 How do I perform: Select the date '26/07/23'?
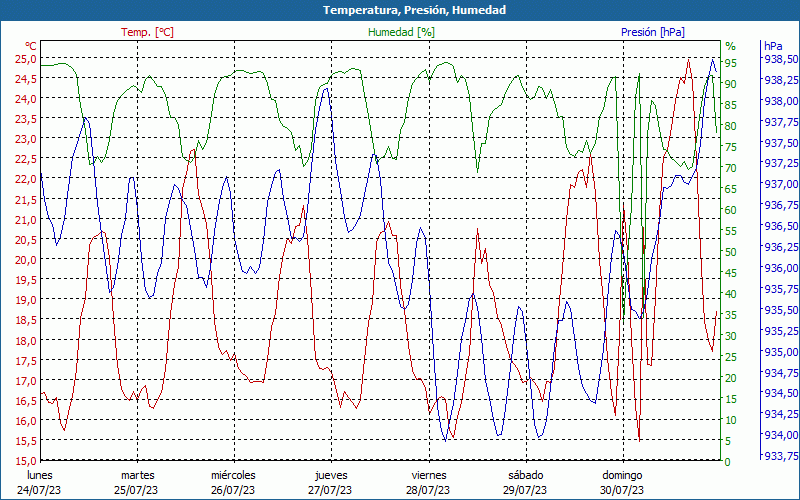pos(233,490)
